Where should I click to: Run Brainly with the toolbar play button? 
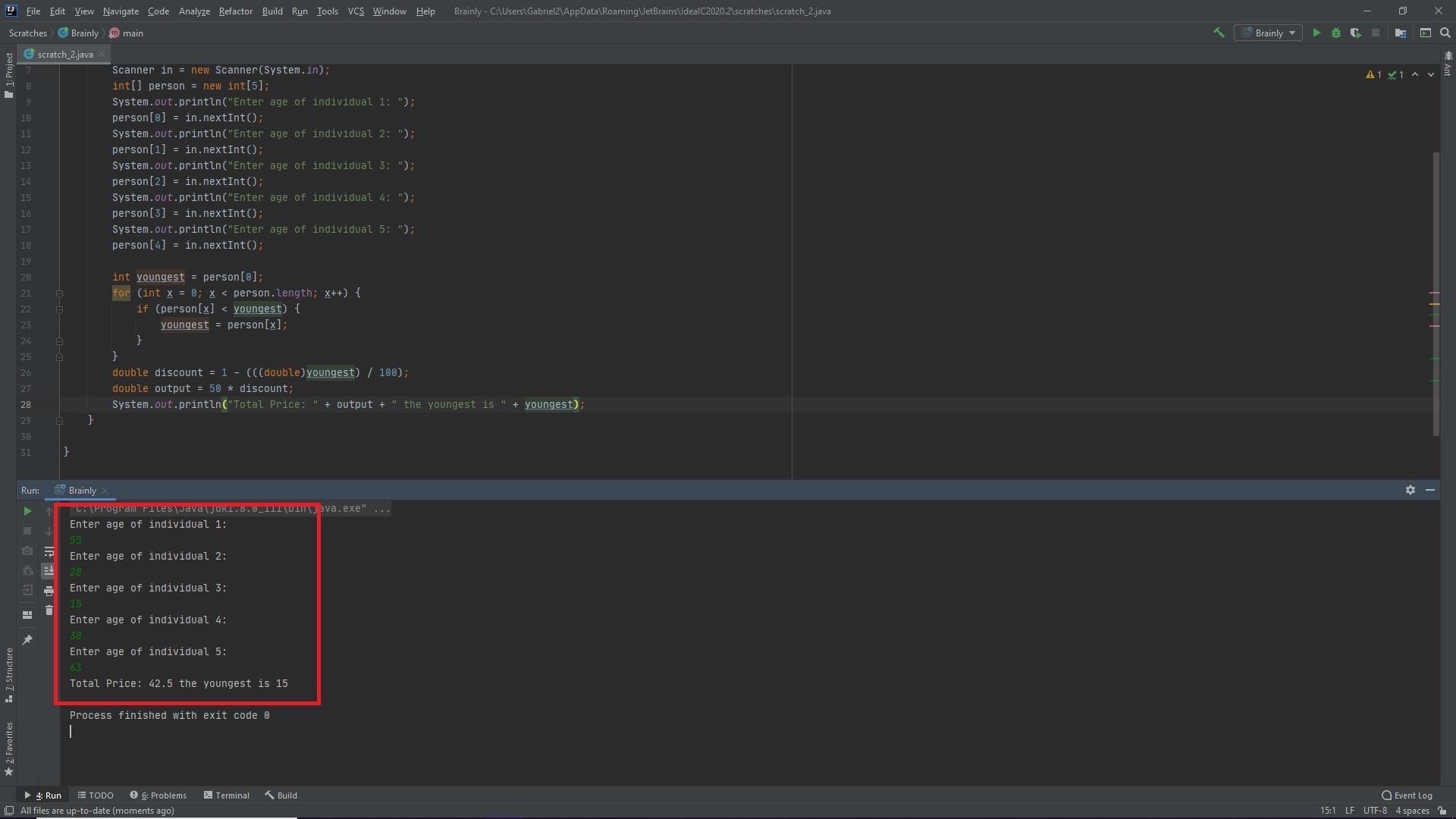1316,33
